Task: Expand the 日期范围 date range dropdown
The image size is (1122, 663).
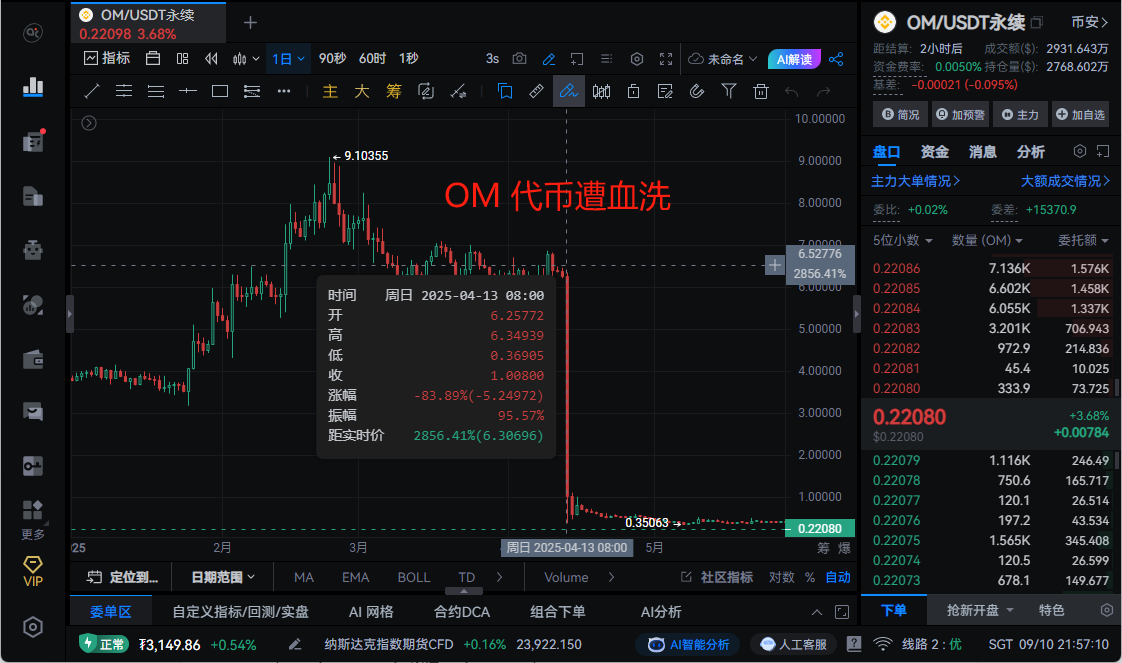Action: 223,577
